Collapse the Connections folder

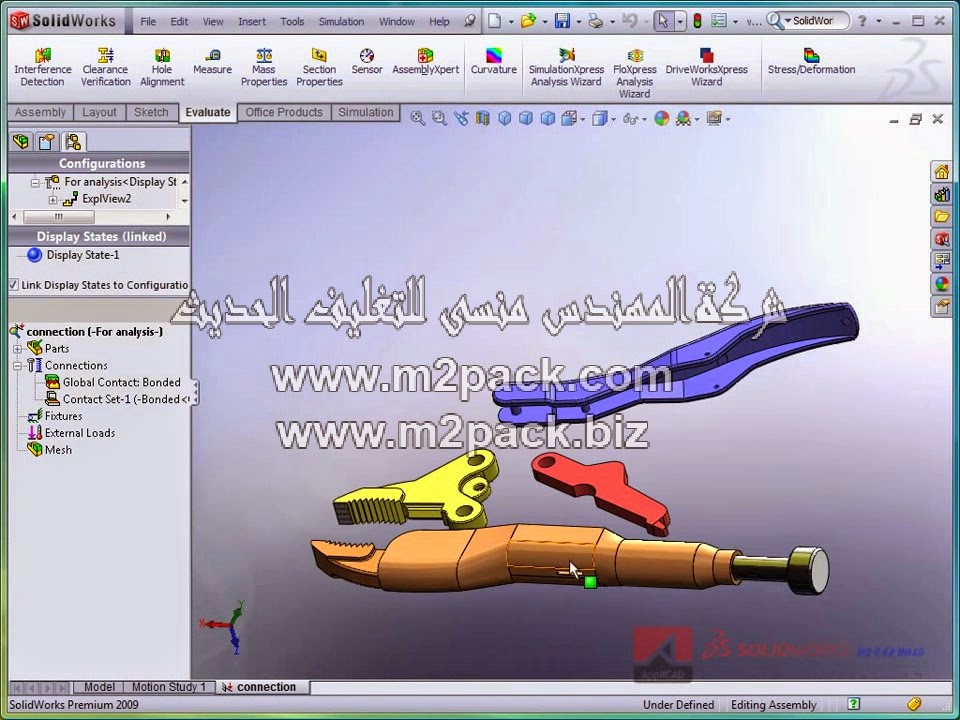tap(18, 366)
